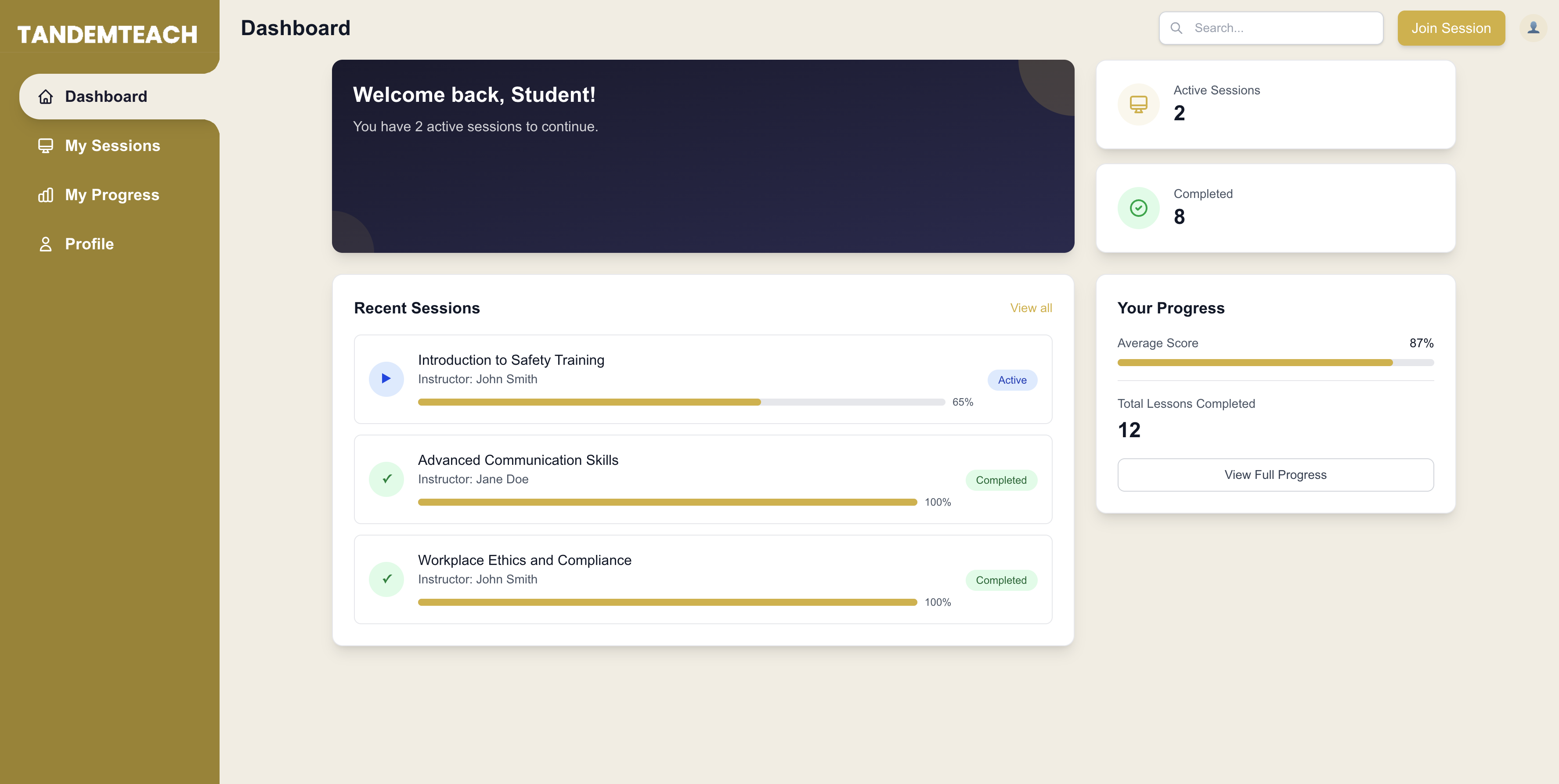Click the My Progress bar-chart icon
1559x784 pixels.
[45, 195]
